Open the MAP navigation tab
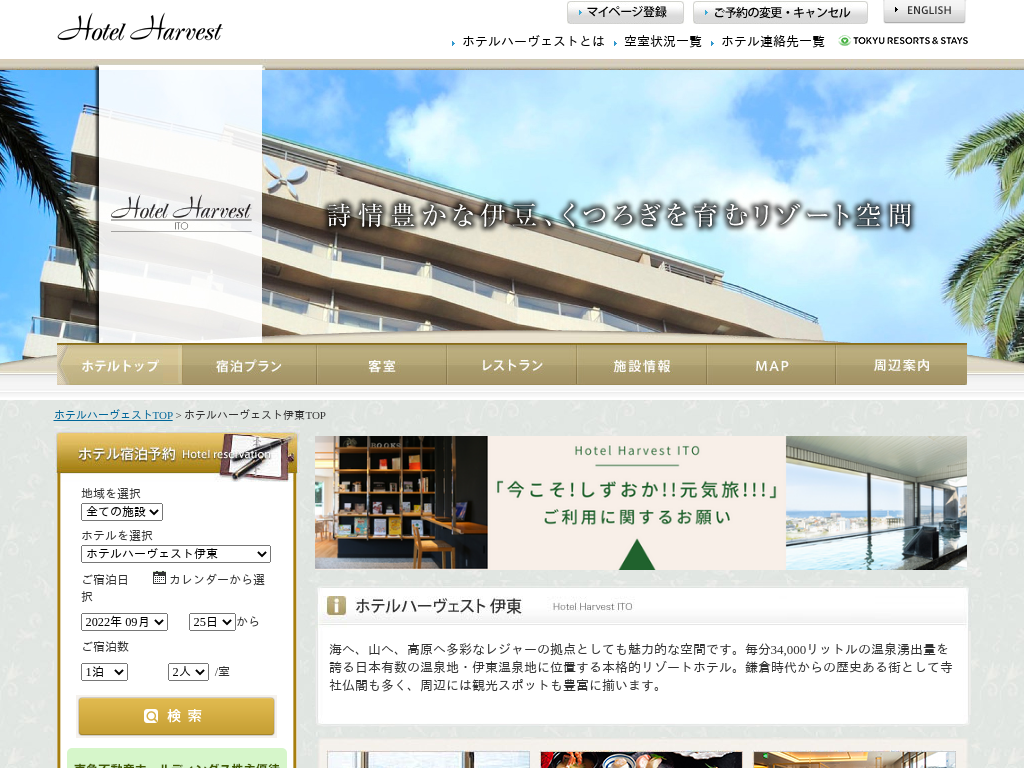Image resolution: width=1024 pixels, height=768 pixels. tap(772, 366)
